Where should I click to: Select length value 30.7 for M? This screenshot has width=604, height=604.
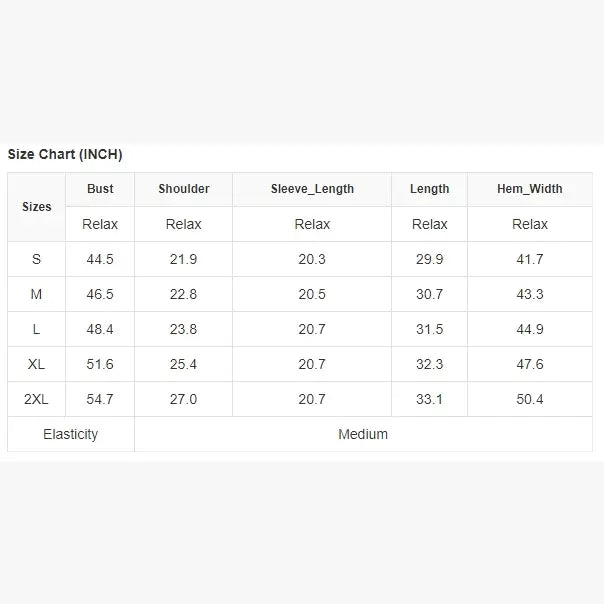(x=430, y=294)
